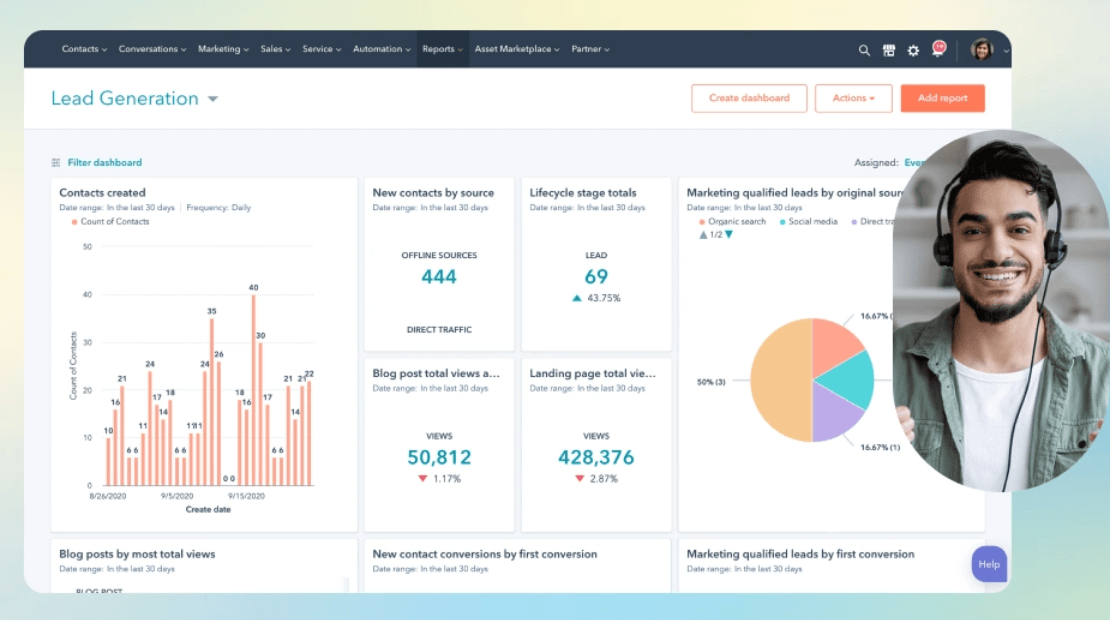The height and width of the screenshot is (620, 1110).
Task: Click the Filter dashboard link
Action: pos(105,163)
